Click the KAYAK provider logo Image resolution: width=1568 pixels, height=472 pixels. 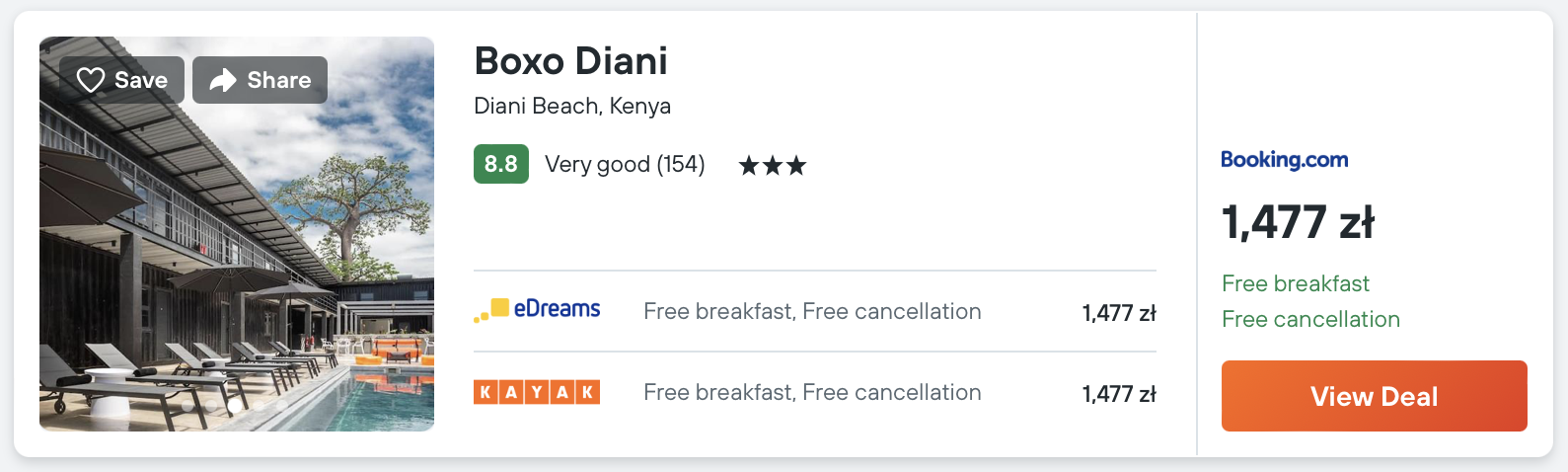click(537, 392)
